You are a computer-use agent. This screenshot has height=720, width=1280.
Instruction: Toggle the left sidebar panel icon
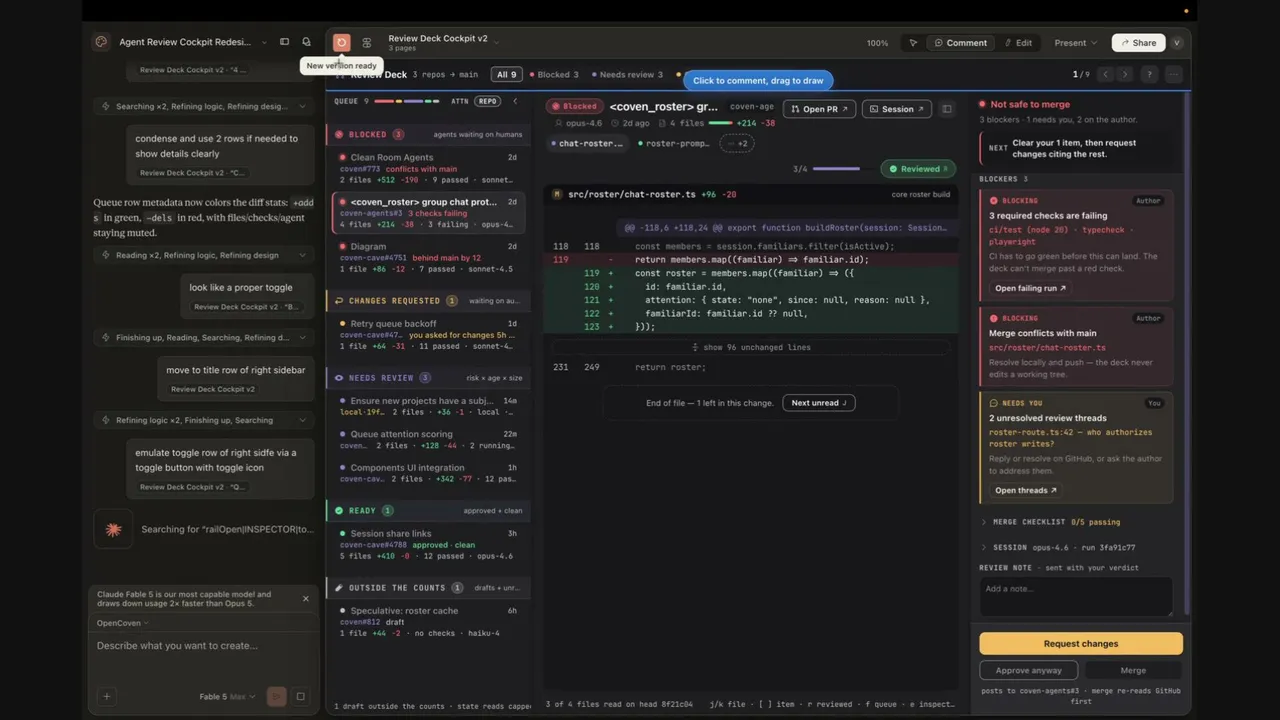coord(284,42)
